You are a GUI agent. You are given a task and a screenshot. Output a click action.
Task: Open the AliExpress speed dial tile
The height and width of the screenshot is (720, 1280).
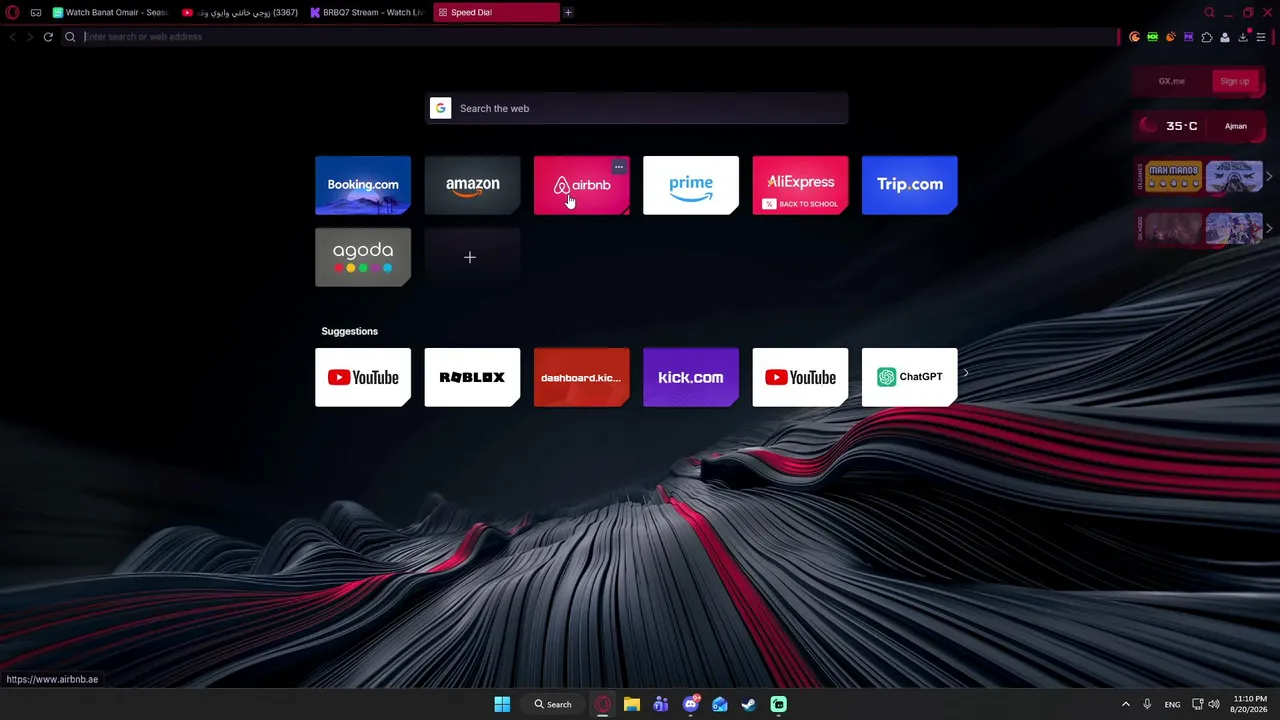[x=800, y=185]
